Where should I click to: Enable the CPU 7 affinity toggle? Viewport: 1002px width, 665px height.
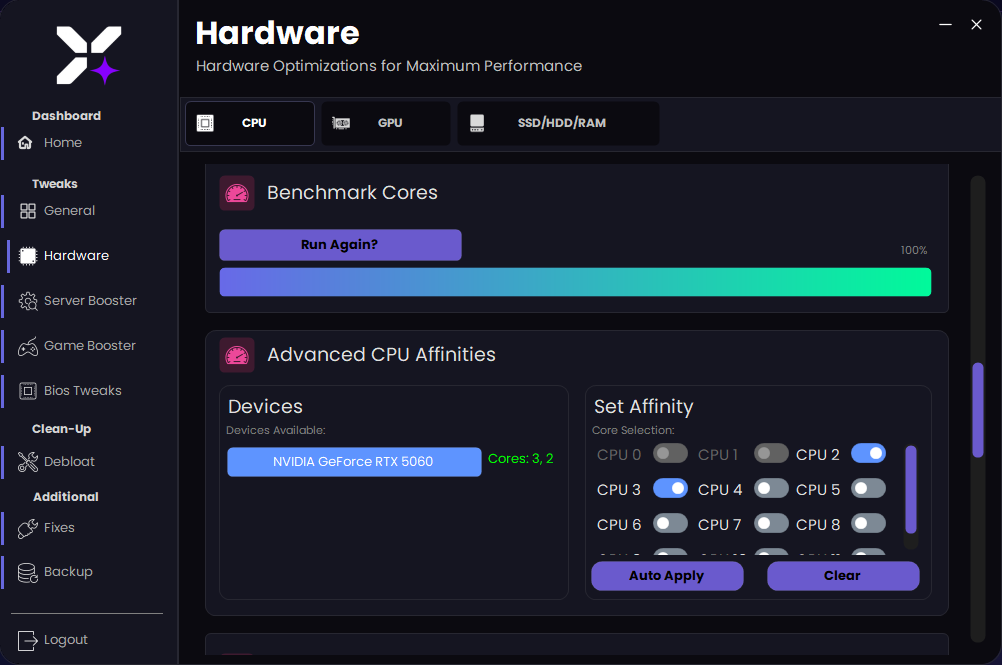771,523
